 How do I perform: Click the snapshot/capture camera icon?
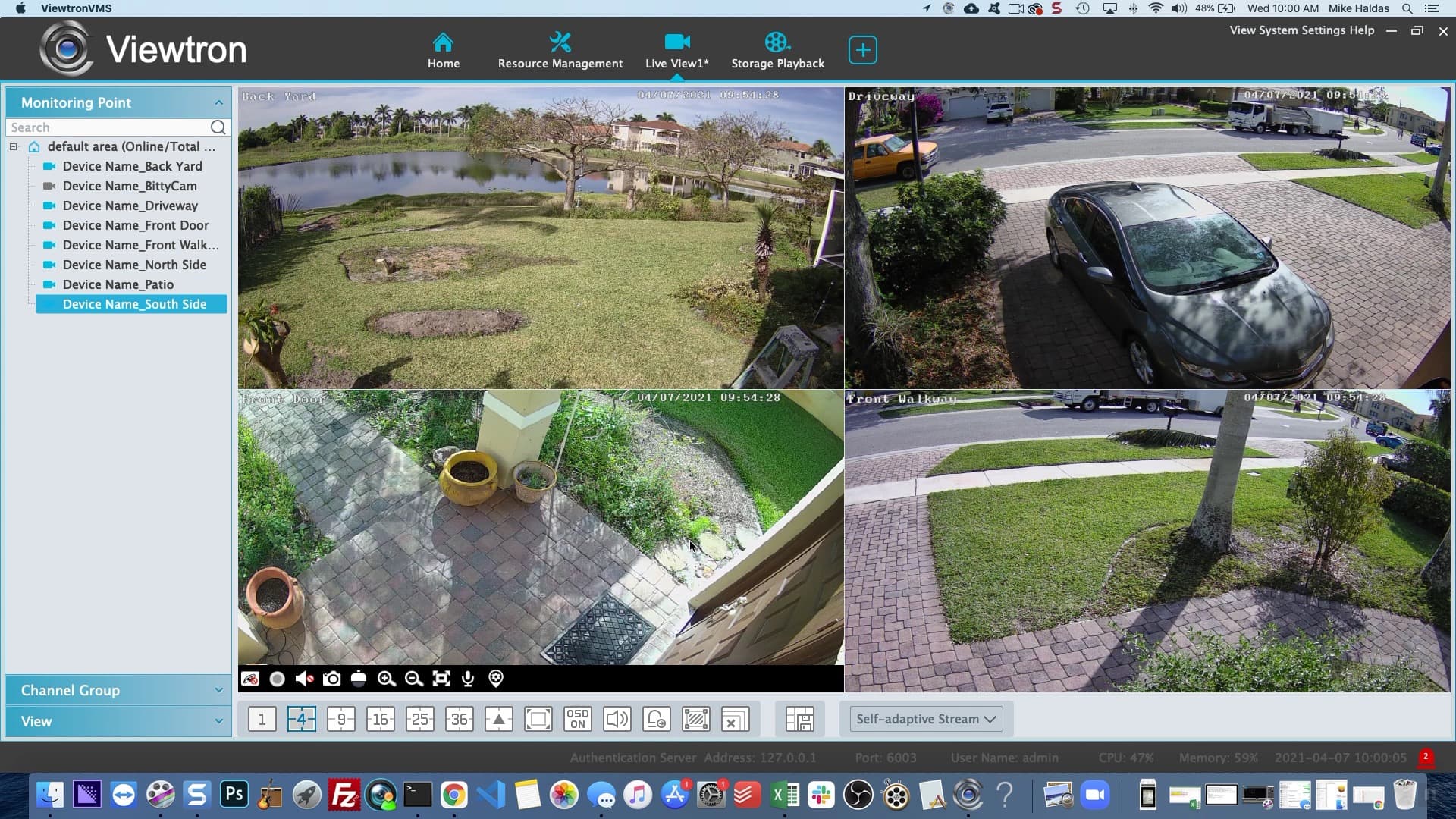(332, 679)
